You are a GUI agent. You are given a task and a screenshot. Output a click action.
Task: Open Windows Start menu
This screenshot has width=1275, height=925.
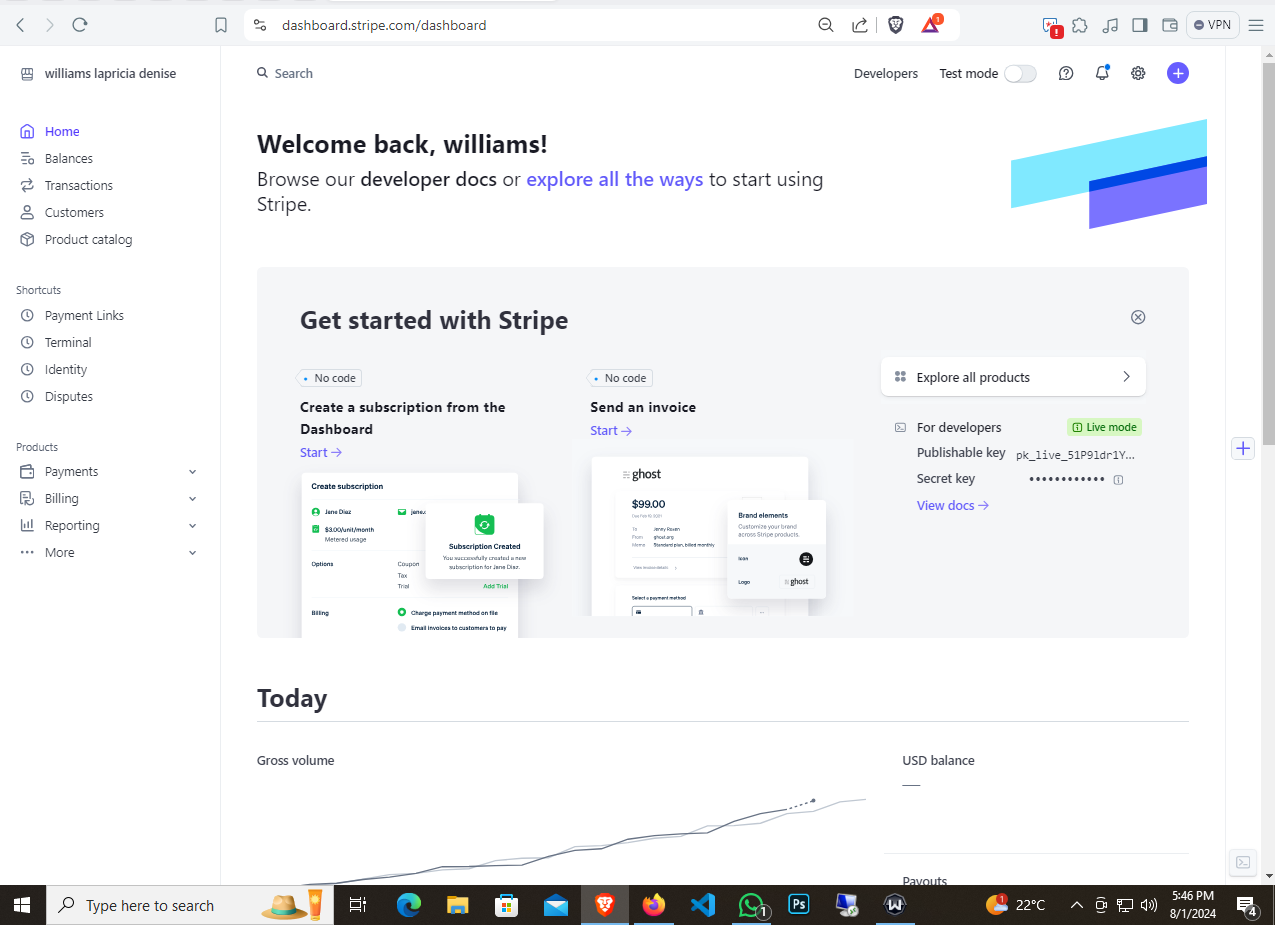pyautogui.click(x=22, y=905)
